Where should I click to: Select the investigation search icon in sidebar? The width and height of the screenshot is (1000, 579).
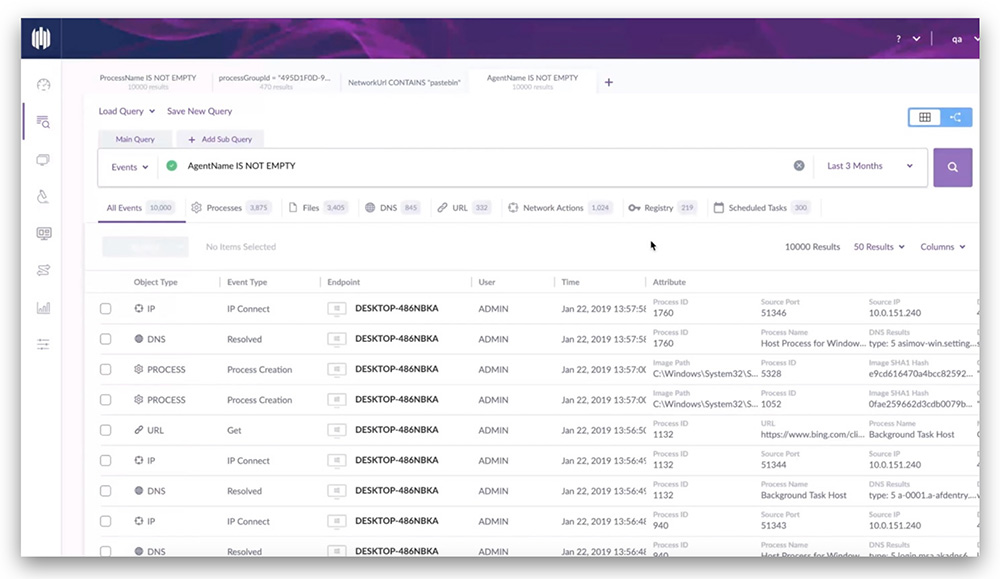tap(42, 122)
